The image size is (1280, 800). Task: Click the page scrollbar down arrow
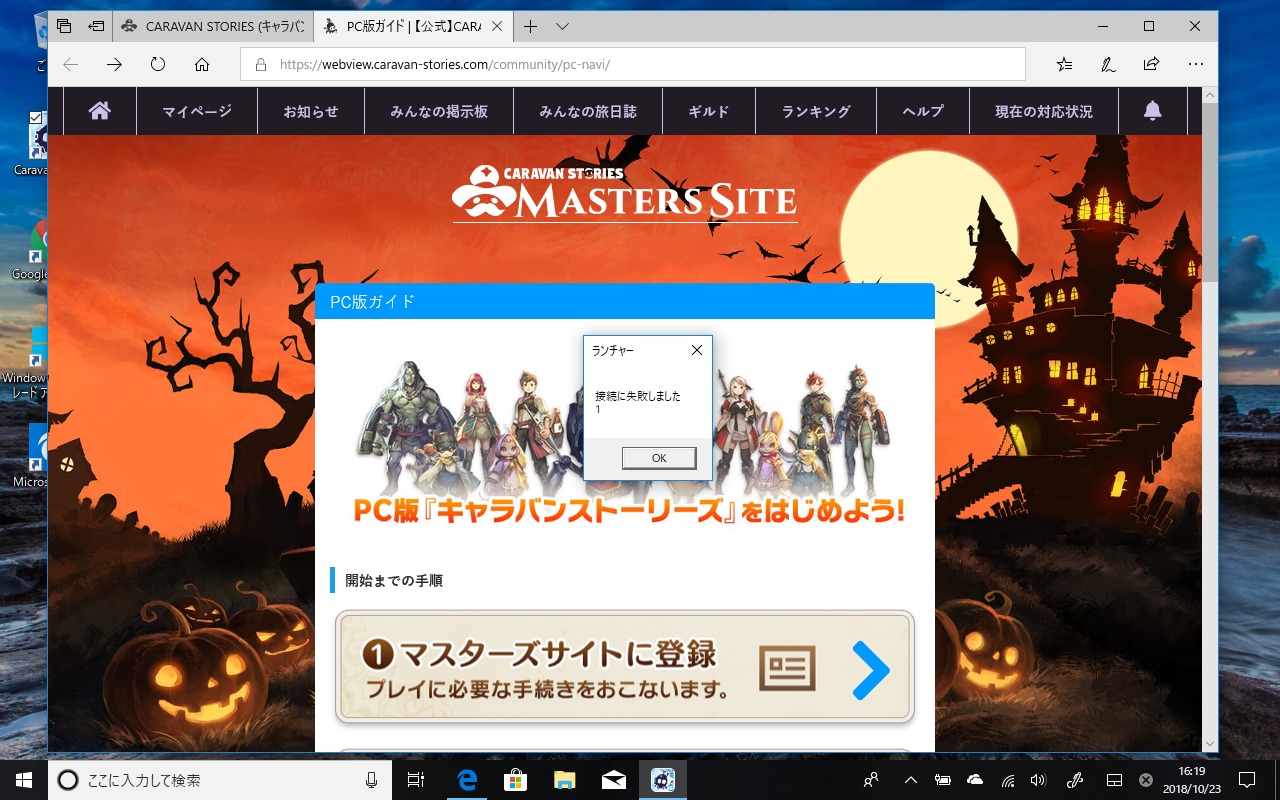click(x=1210, y=744)
